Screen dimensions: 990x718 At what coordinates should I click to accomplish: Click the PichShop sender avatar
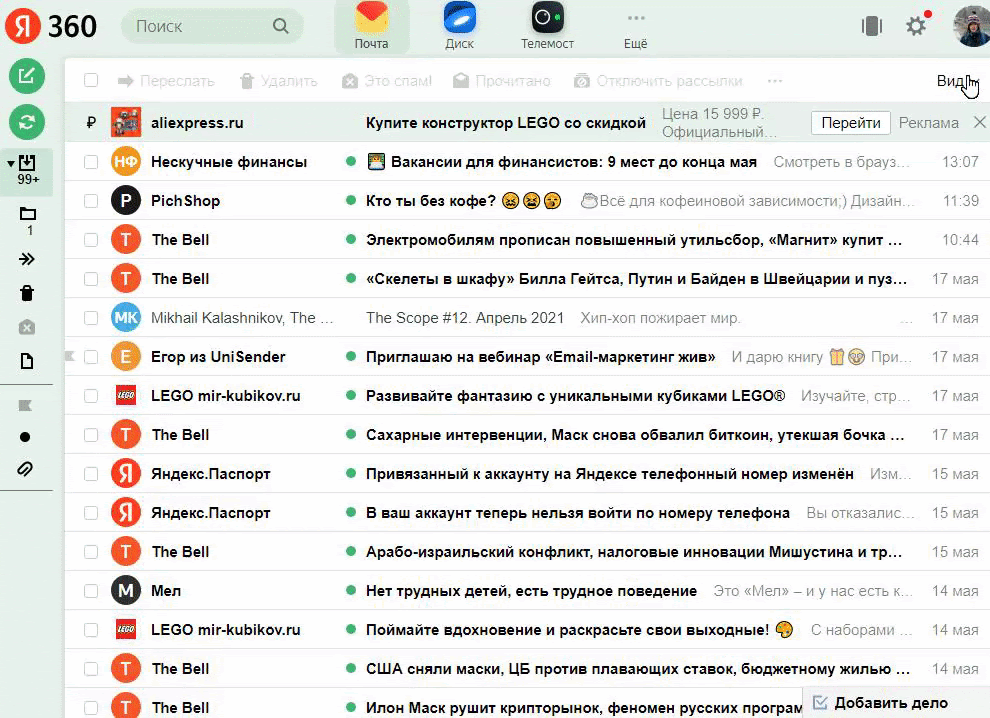[126, 201]
